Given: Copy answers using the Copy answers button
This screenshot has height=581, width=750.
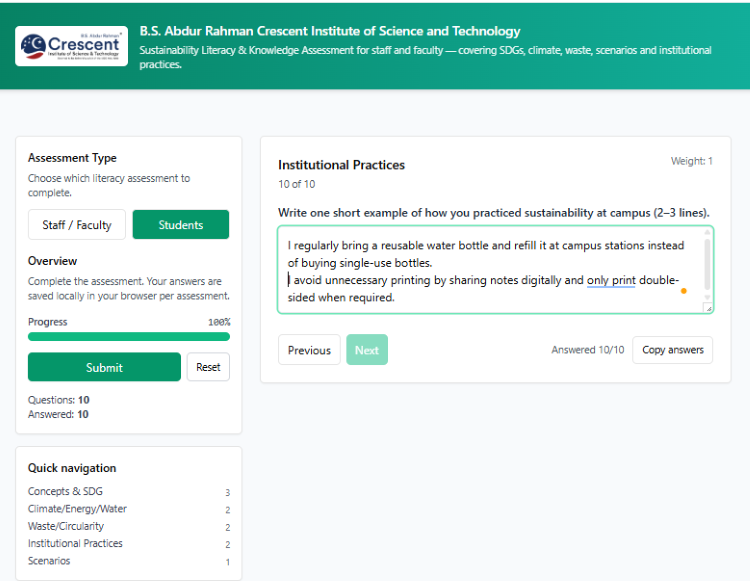Looking at the screenshot, I should (x=672, y=350).
